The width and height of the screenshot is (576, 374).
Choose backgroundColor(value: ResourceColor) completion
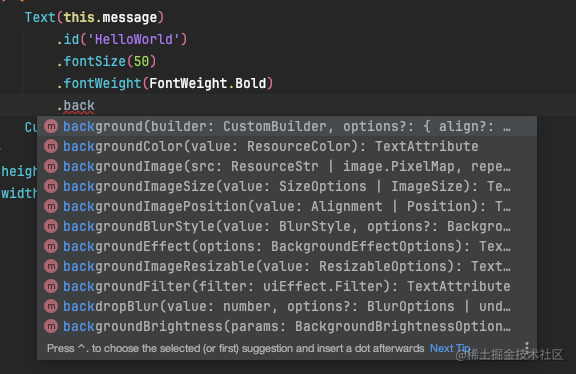pos(287,147)
